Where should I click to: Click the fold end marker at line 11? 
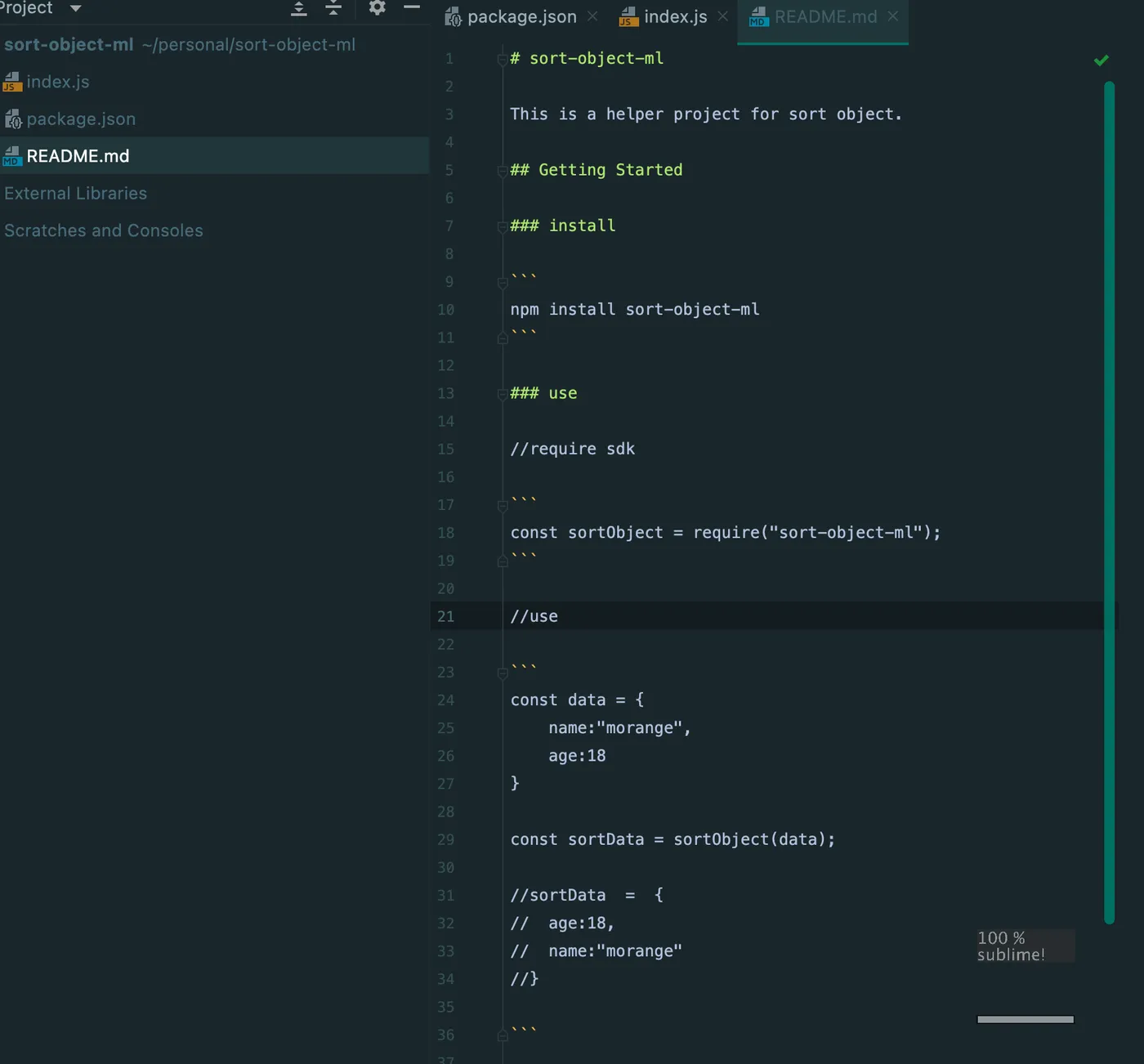(503, 338)
